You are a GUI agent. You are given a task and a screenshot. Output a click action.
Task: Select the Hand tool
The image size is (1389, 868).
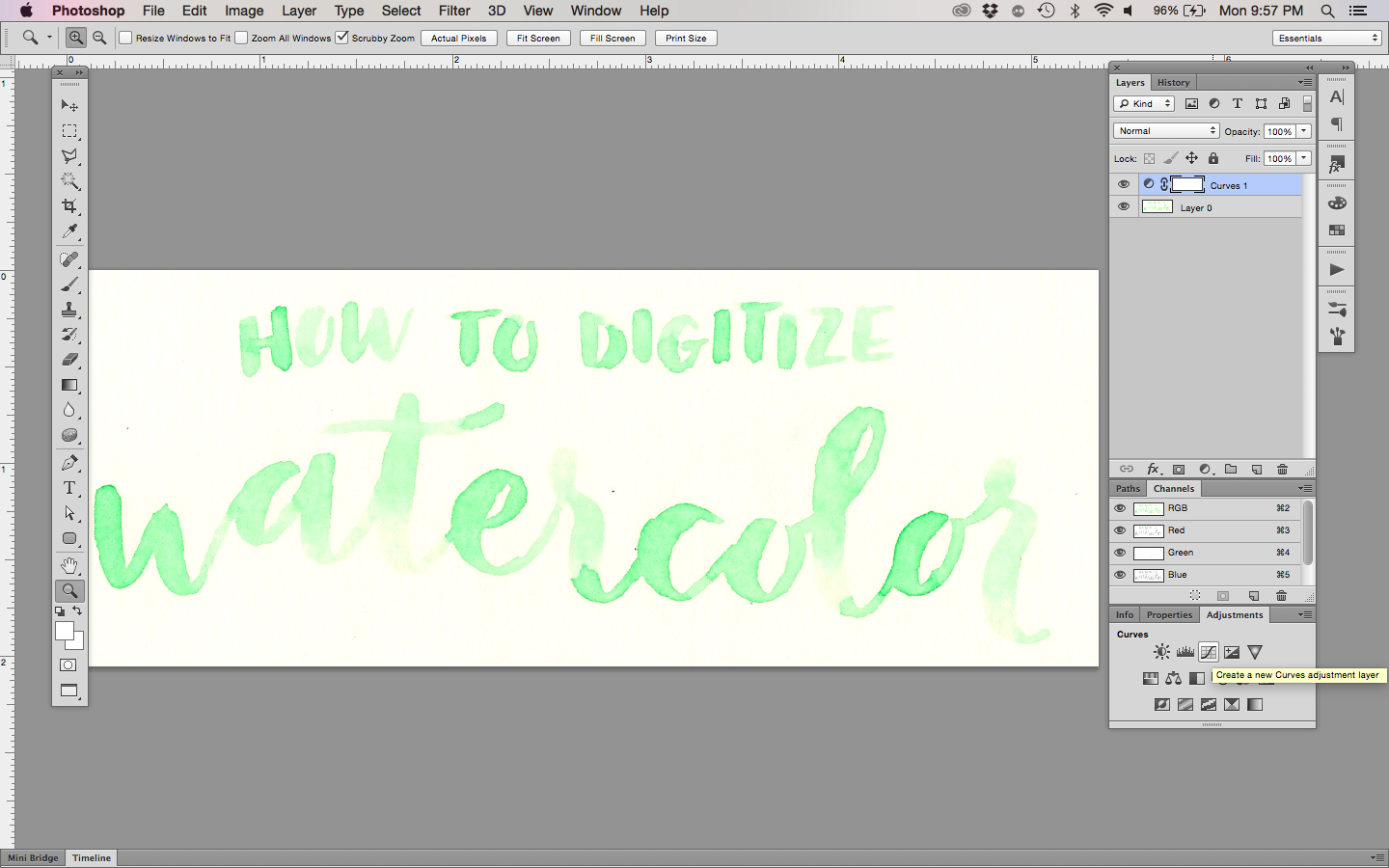point(69,565)
